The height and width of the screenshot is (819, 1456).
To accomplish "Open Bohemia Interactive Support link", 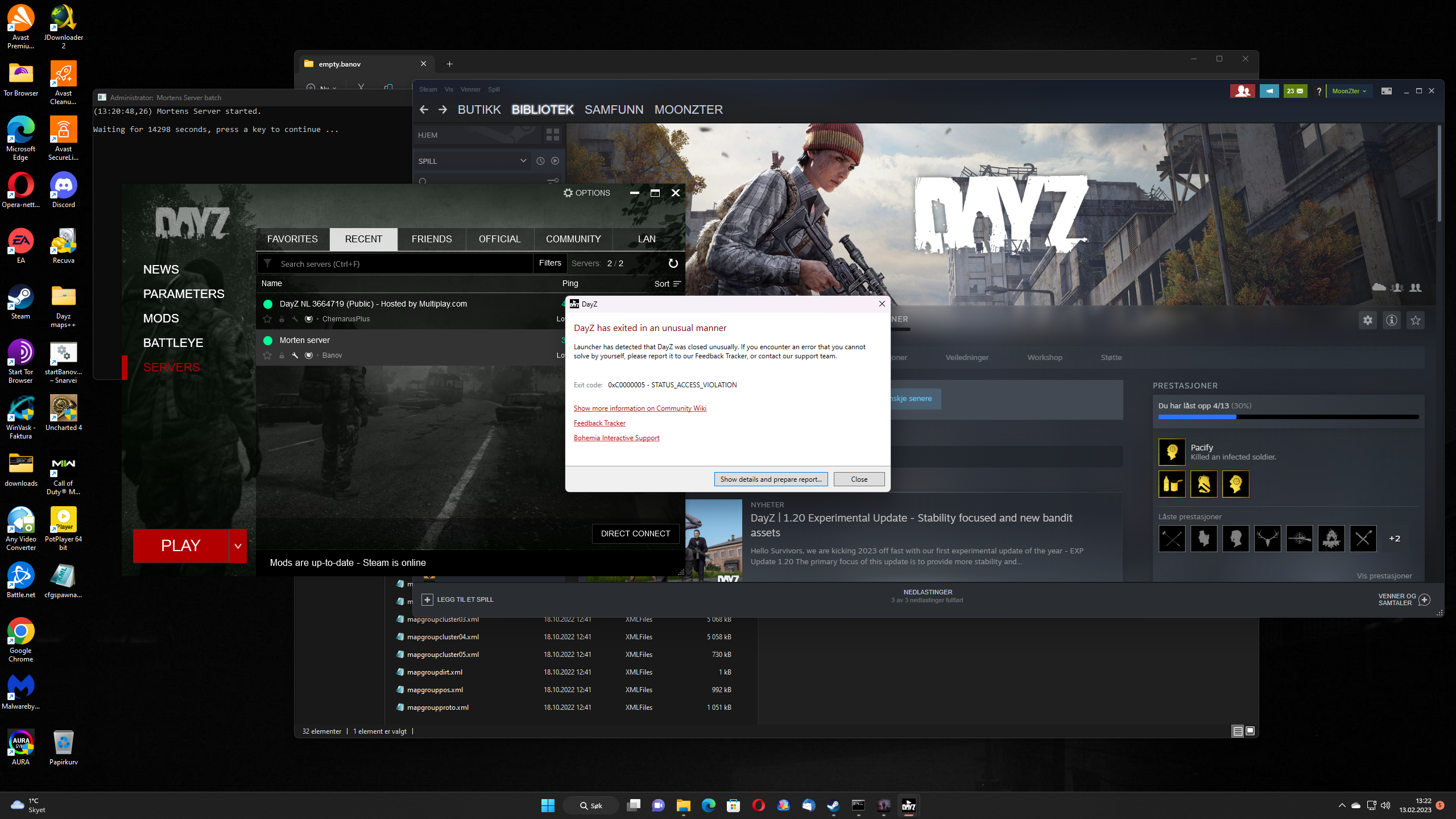I will pyautogui.click(x=617, y=438).
